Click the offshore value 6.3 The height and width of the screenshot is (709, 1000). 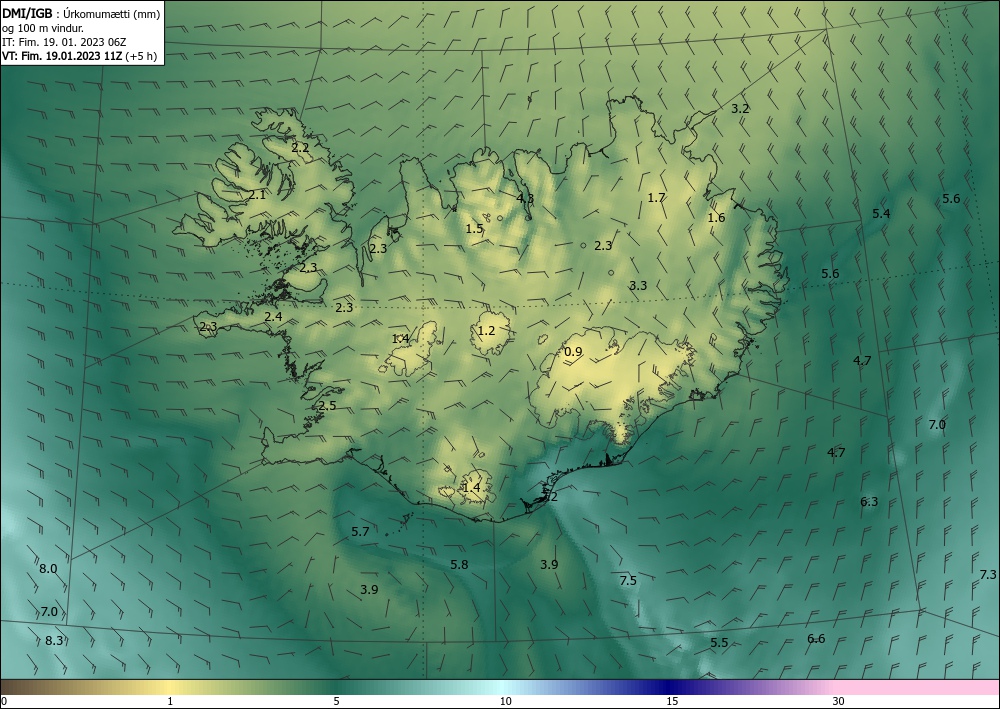pyautogui.click(x=869, y=502)
